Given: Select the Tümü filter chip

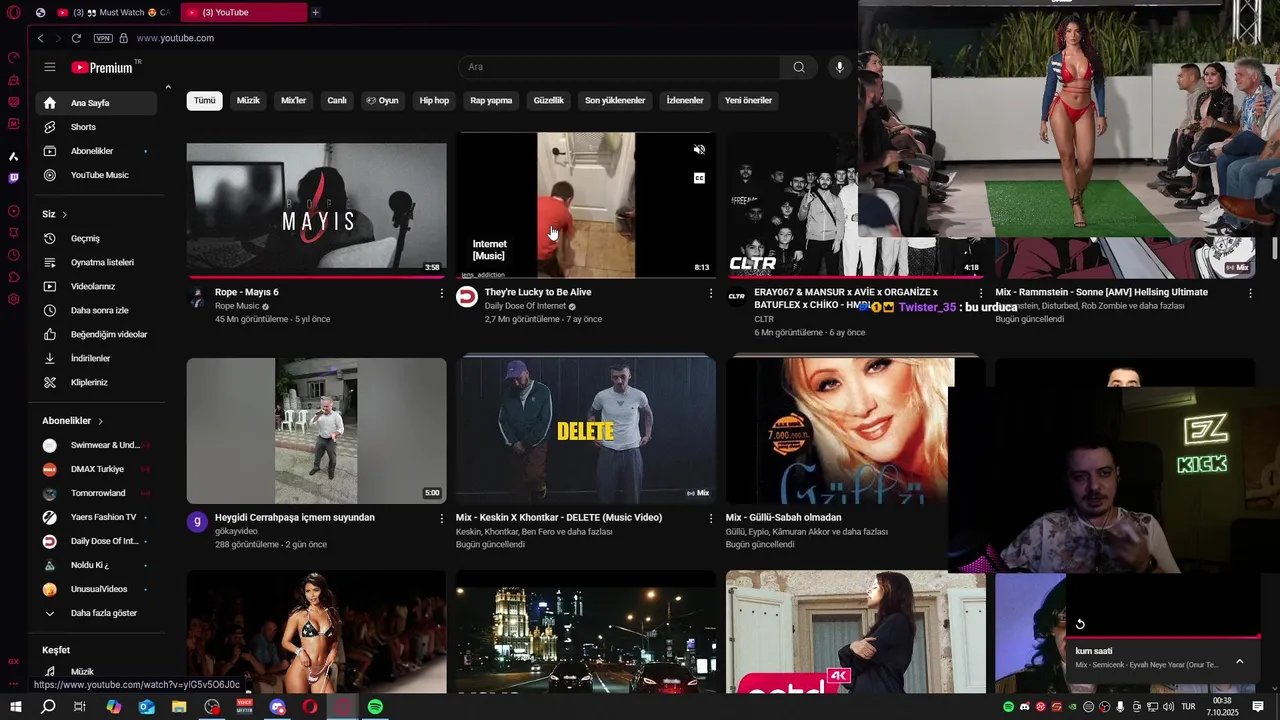Looking at the screenshot, I should pos(204,100).
